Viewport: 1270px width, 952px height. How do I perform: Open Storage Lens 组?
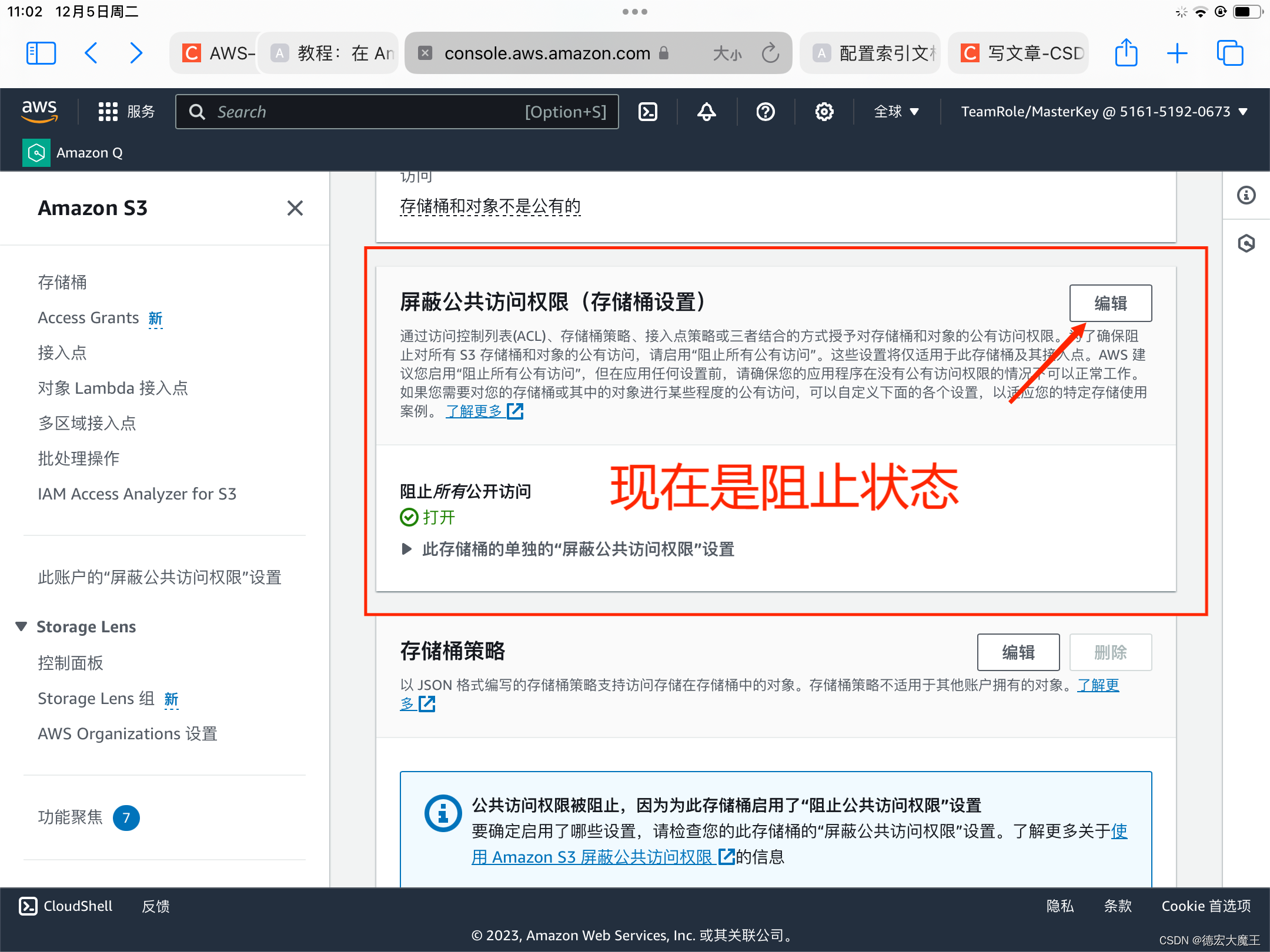(x=96, y=699)
